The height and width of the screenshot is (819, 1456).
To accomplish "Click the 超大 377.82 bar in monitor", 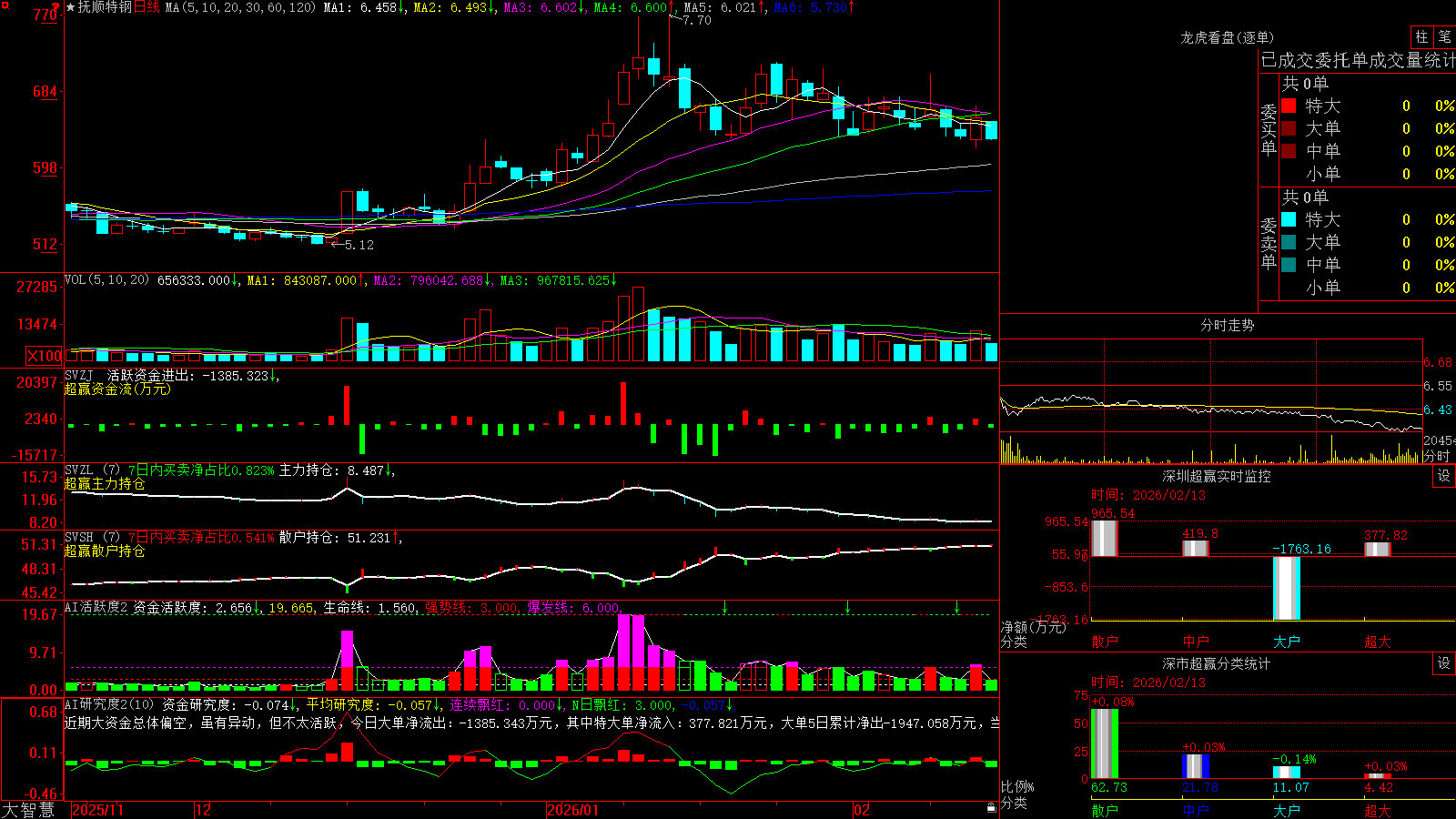I will point(1377,549).
